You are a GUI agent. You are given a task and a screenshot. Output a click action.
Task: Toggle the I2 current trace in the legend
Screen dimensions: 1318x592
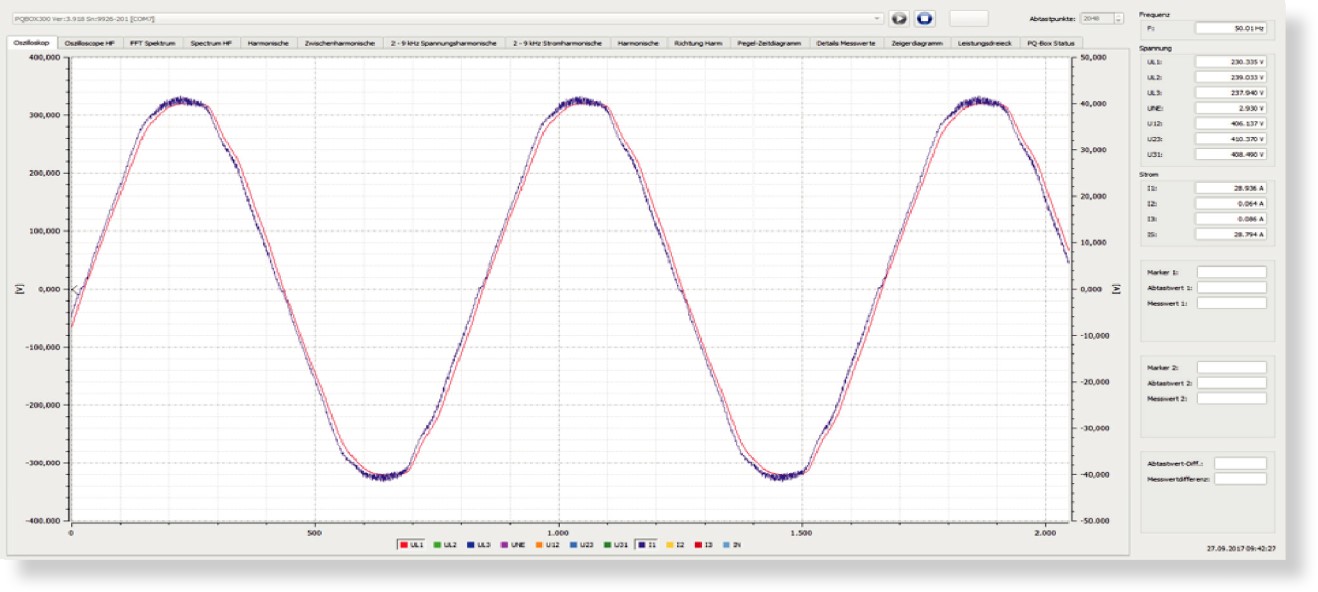click(x=677, y=545)
